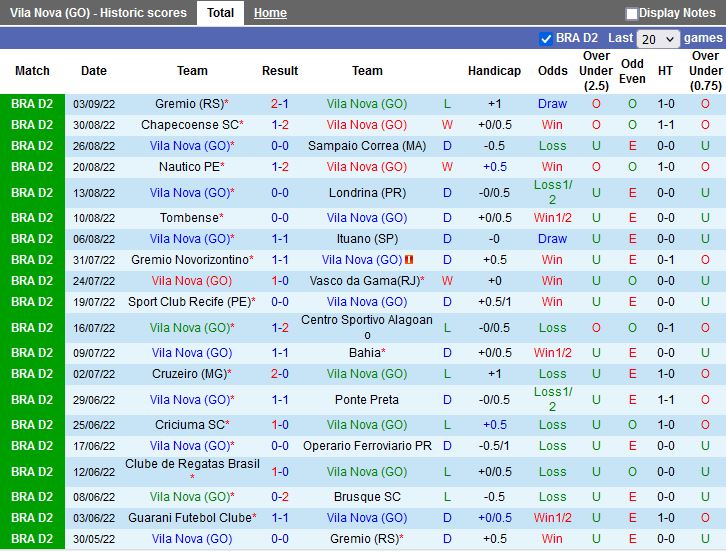Switch to the Home tab
726x552 pixels.
[270, 13]
